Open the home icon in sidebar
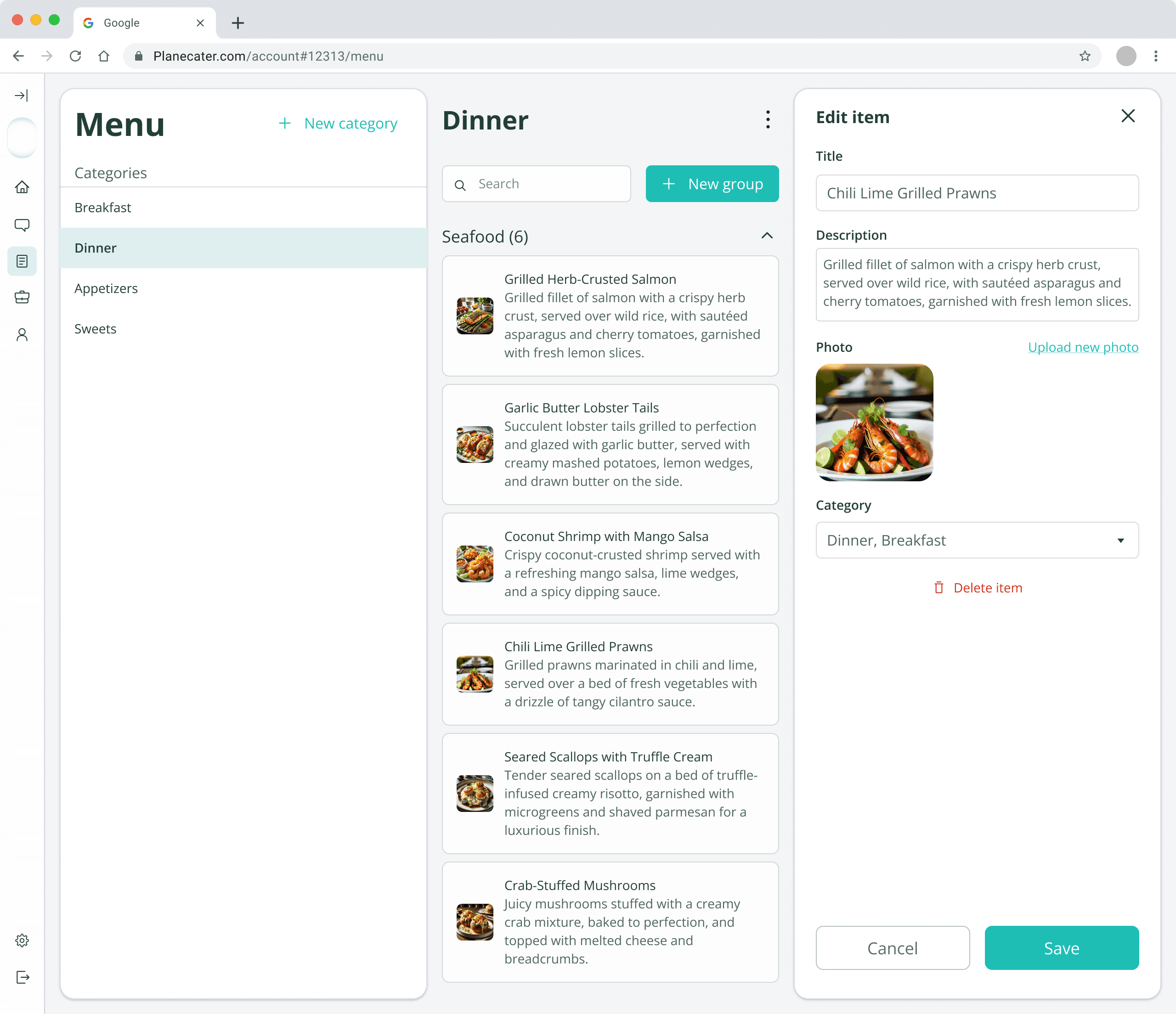Screen dimensions: 1176x1014 point(22,187)
